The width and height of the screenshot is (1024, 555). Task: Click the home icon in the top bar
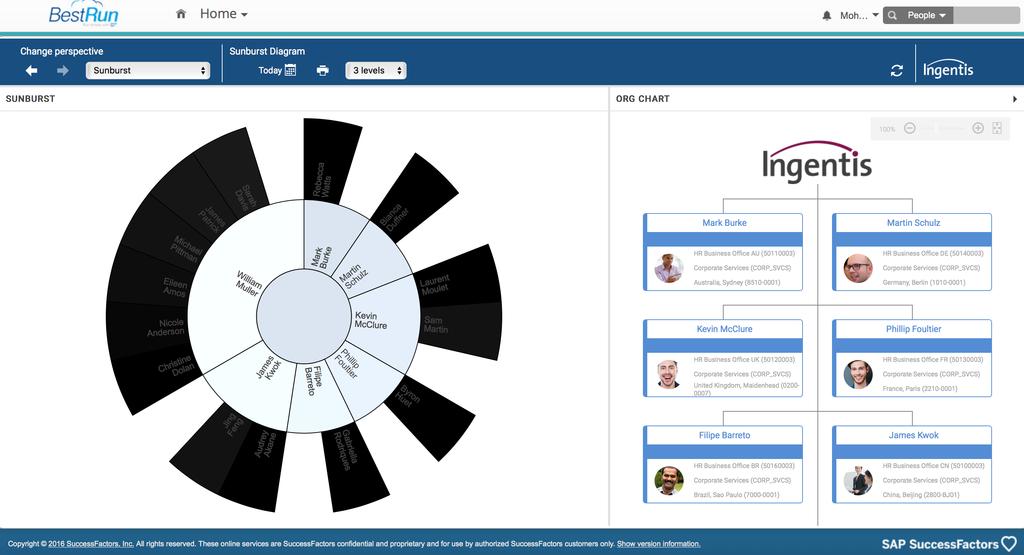click(x=181, y=14)
